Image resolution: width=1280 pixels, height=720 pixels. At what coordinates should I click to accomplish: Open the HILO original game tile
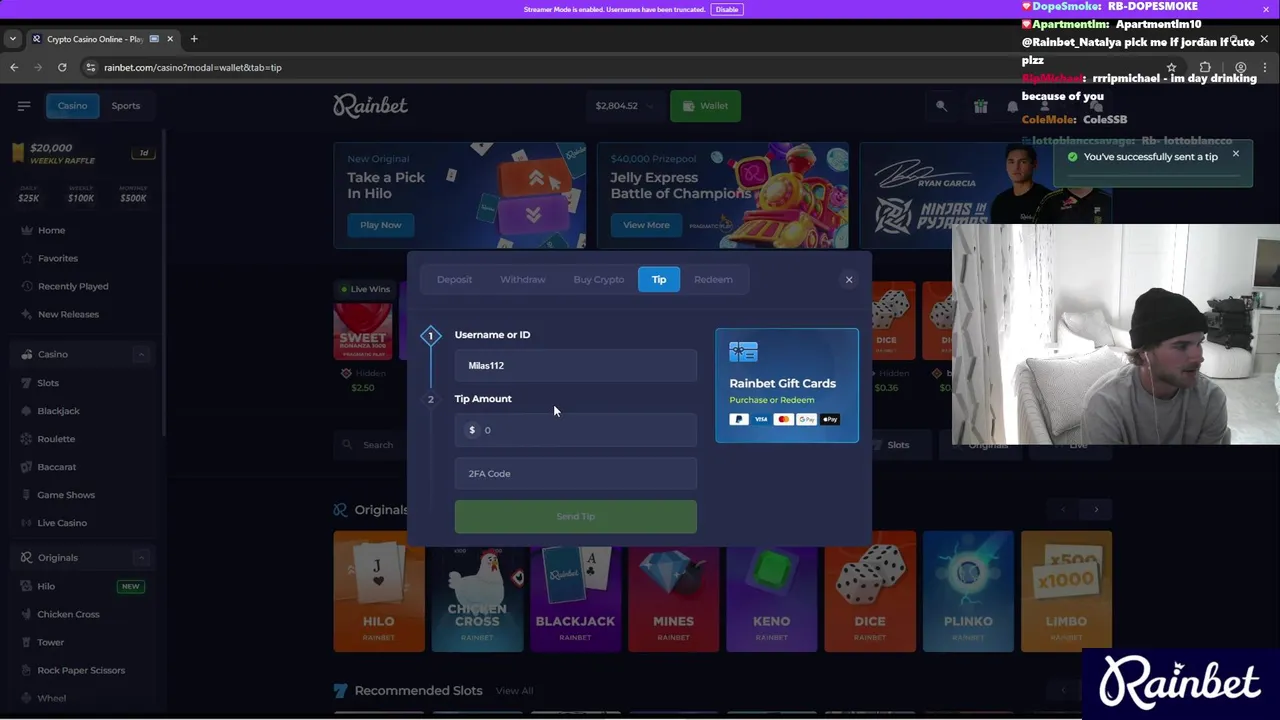[x=379, y=592]
